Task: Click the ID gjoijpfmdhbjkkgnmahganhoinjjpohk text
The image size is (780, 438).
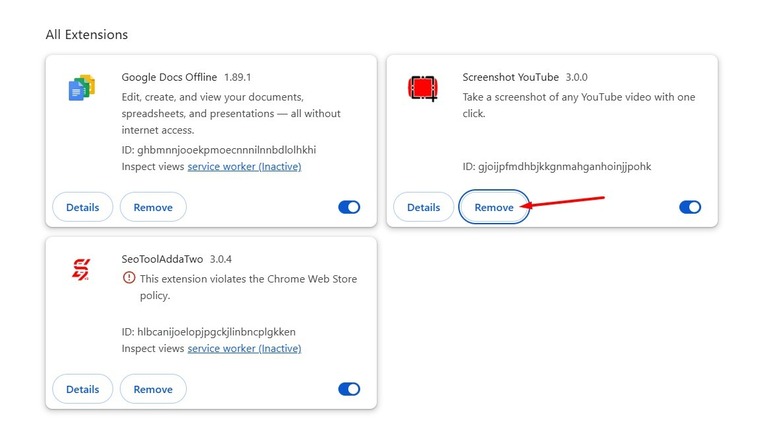Action: 557,167
